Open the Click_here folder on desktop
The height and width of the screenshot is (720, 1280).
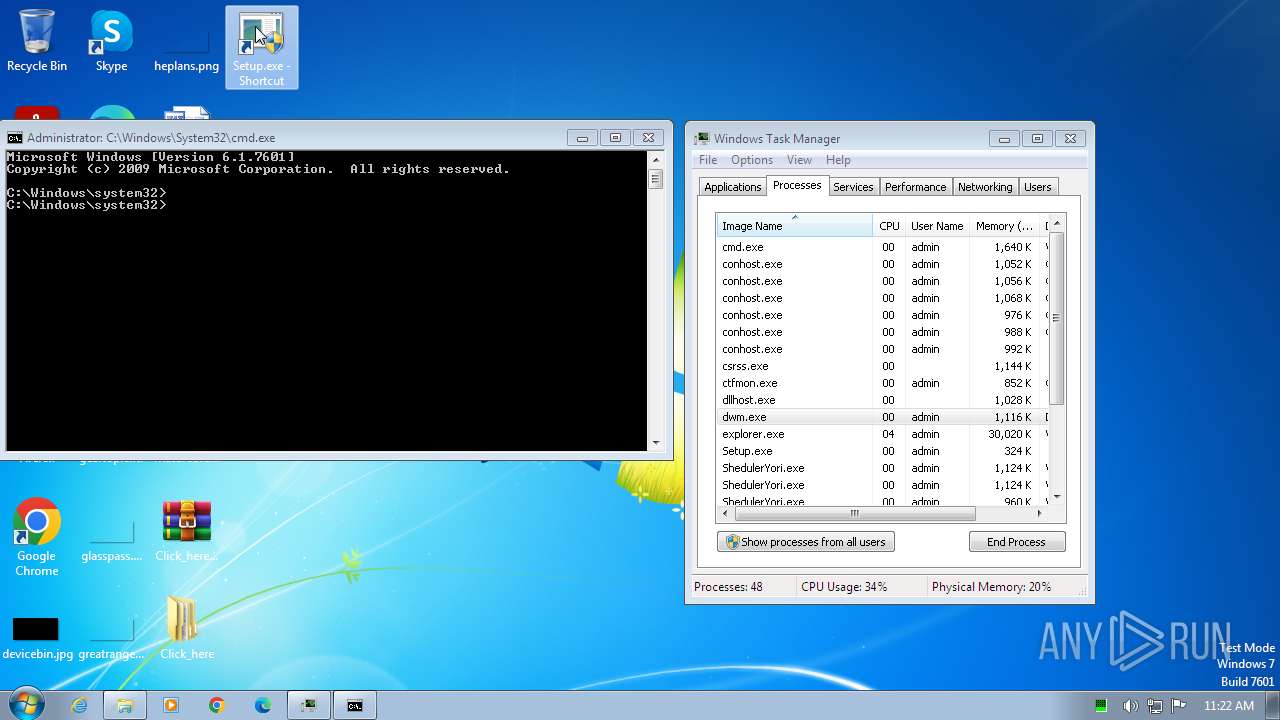186,628
